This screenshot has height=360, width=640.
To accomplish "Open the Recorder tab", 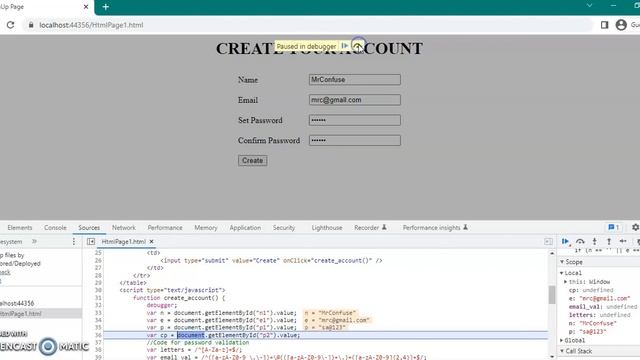I will pyautogui.click(x=370, y=228).
